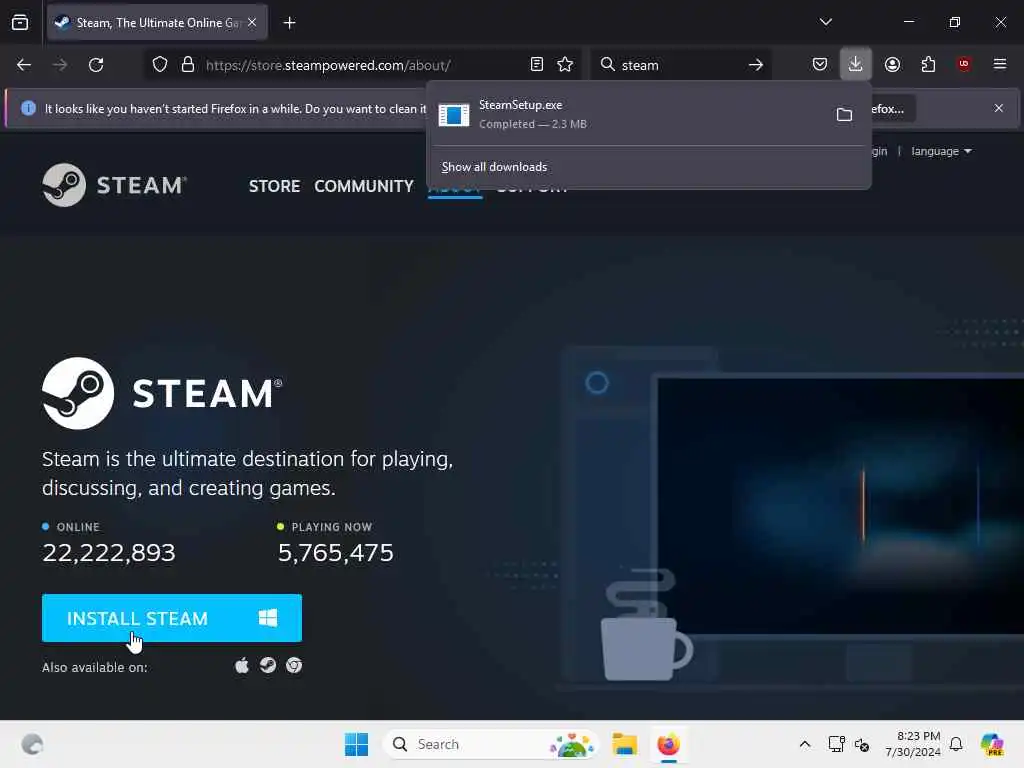Open the tracking protection shield icon
The height and width of the screenshot is (768, 1024).
coord(160,65)
